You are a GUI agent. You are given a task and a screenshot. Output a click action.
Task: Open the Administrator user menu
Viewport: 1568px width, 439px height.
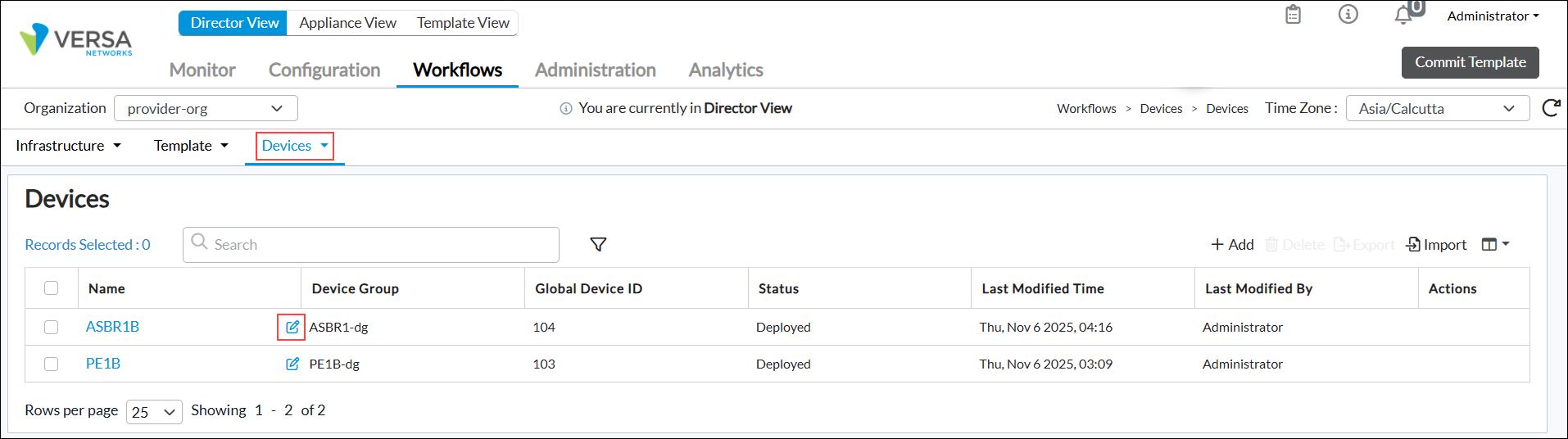tap(1493, 16)
